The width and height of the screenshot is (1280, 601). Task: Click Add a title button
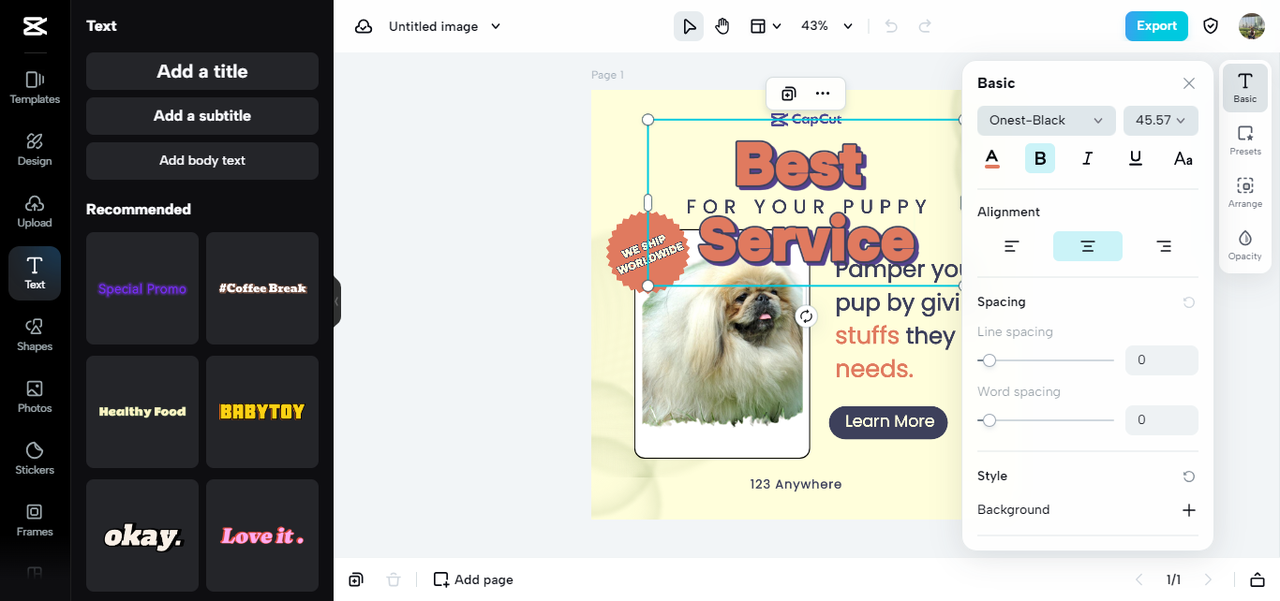(202, 71)
